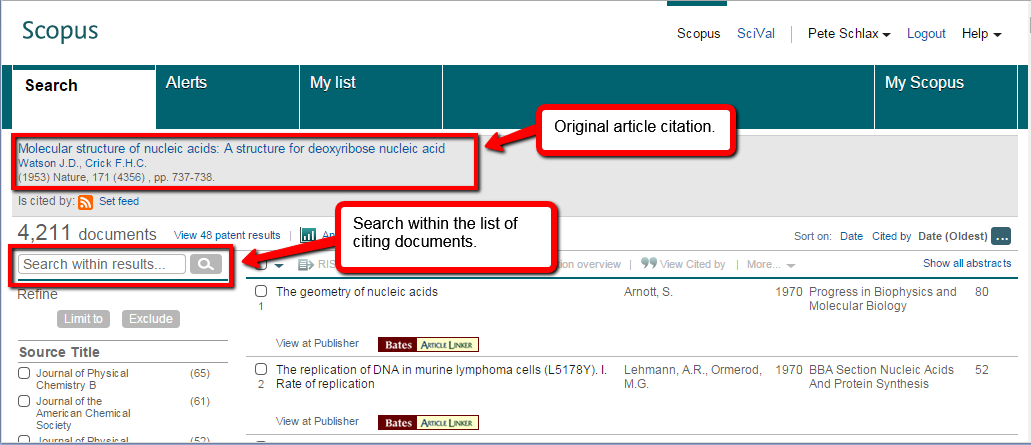The height and width of the screenshot is (445, 1031).
Task: Tick Journal of Physical Chemistry B filter
Action: coord(24,373)
